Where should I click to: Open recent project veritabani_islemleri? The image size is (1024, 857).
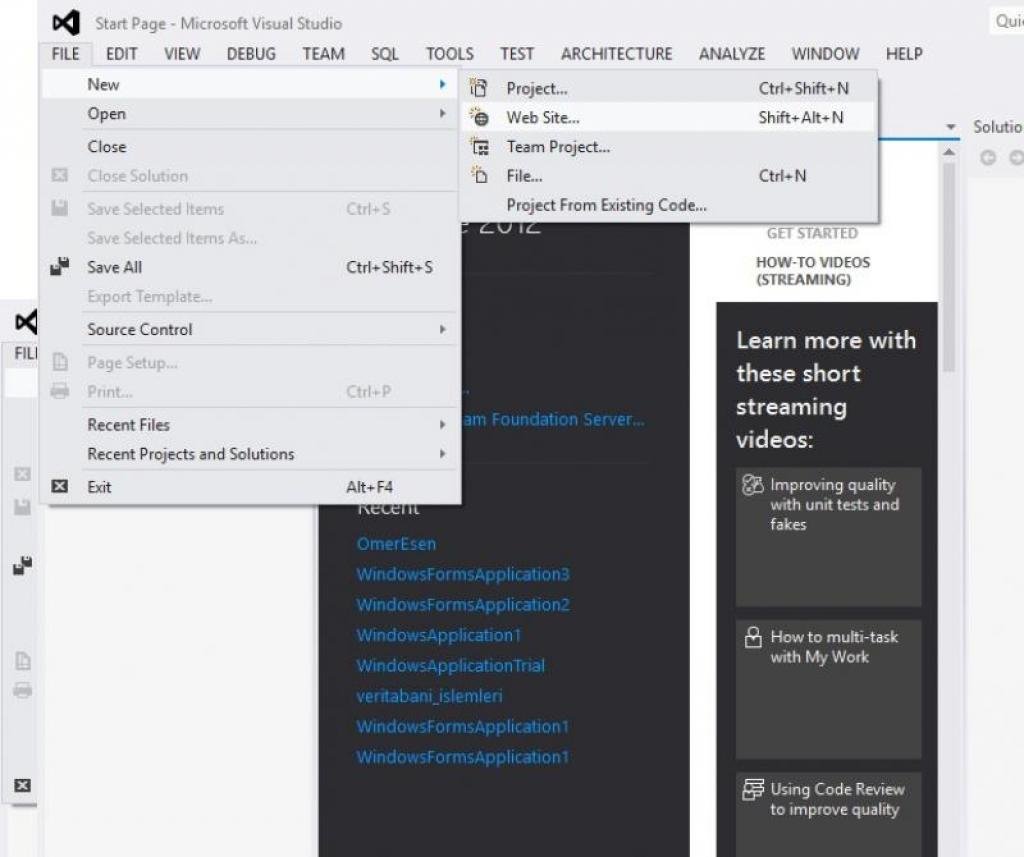tap(429, 696)
